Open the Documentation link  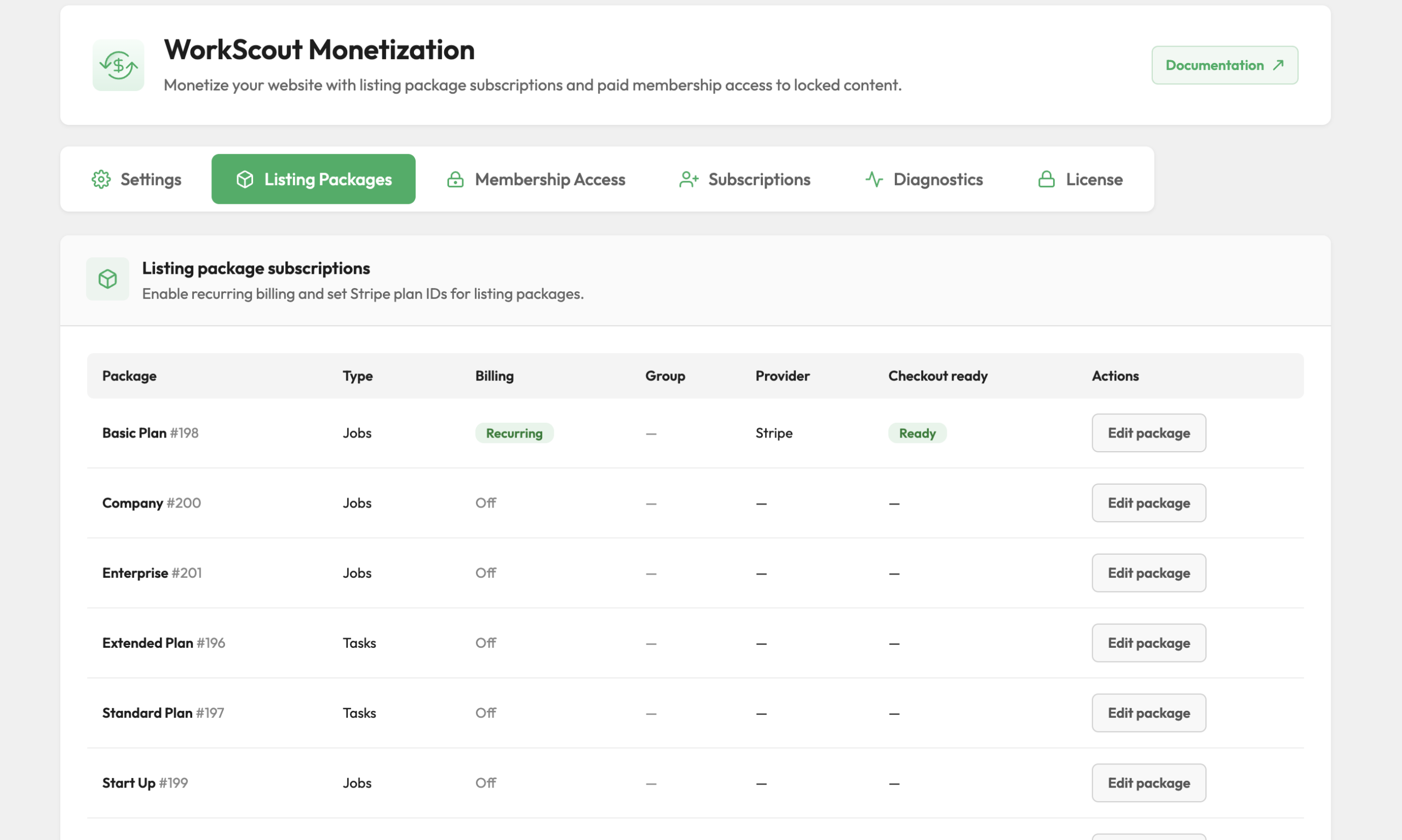(1224, 65)
